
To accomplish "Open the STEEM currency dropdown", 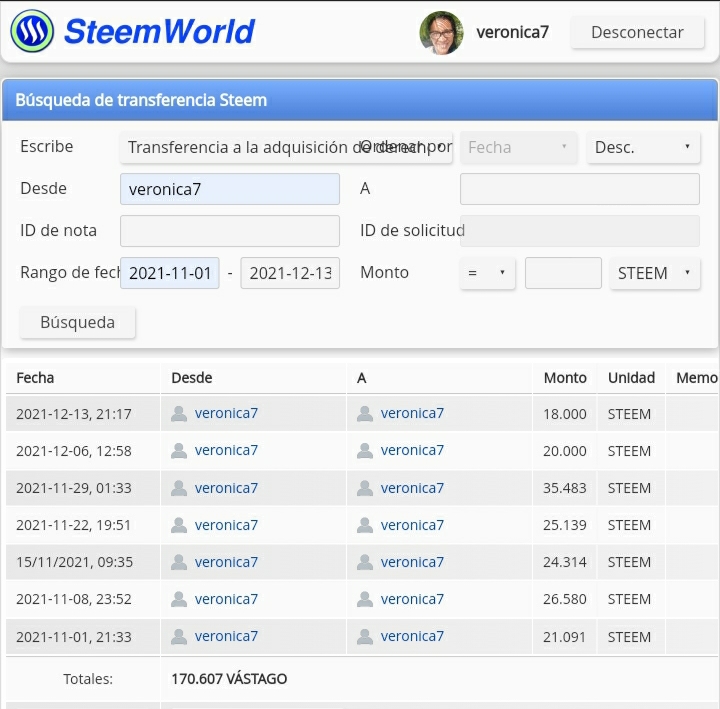I will [655, 273].
